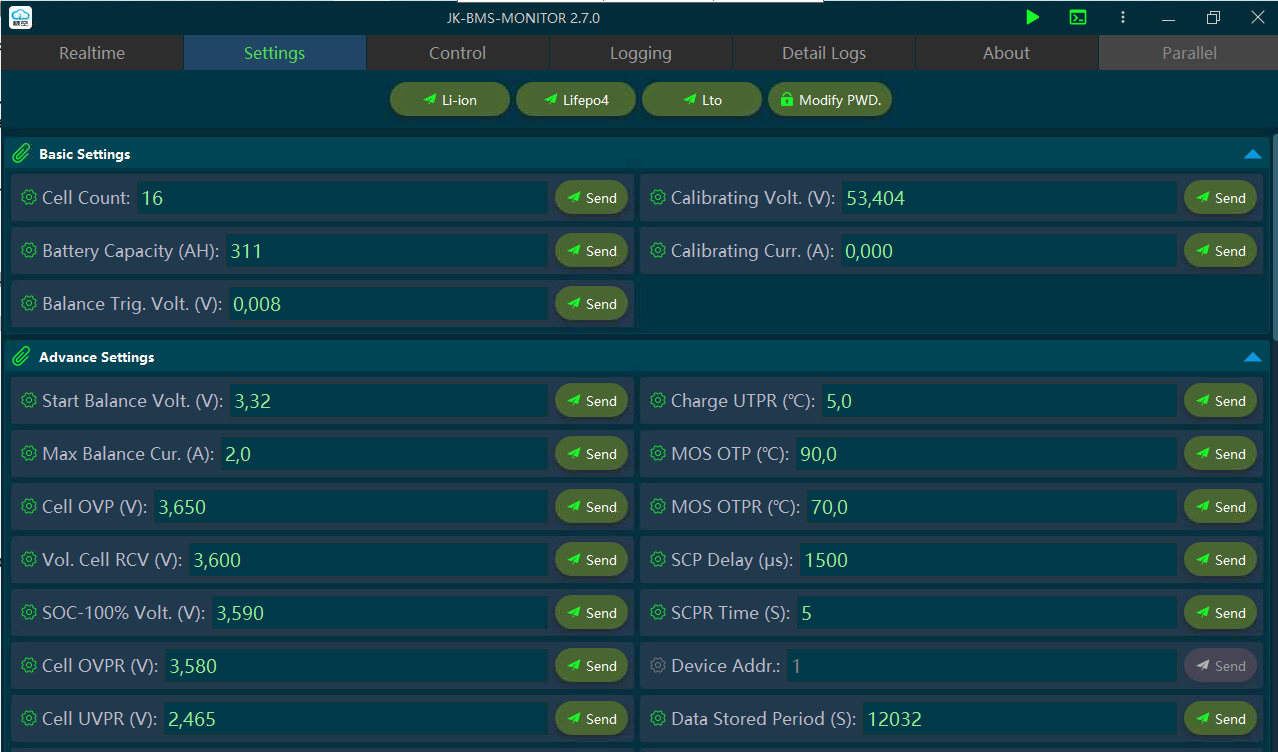Screen dimensions: 1278x752
Task: Click the gear icon beside SCPR Time
Action: 658,612
